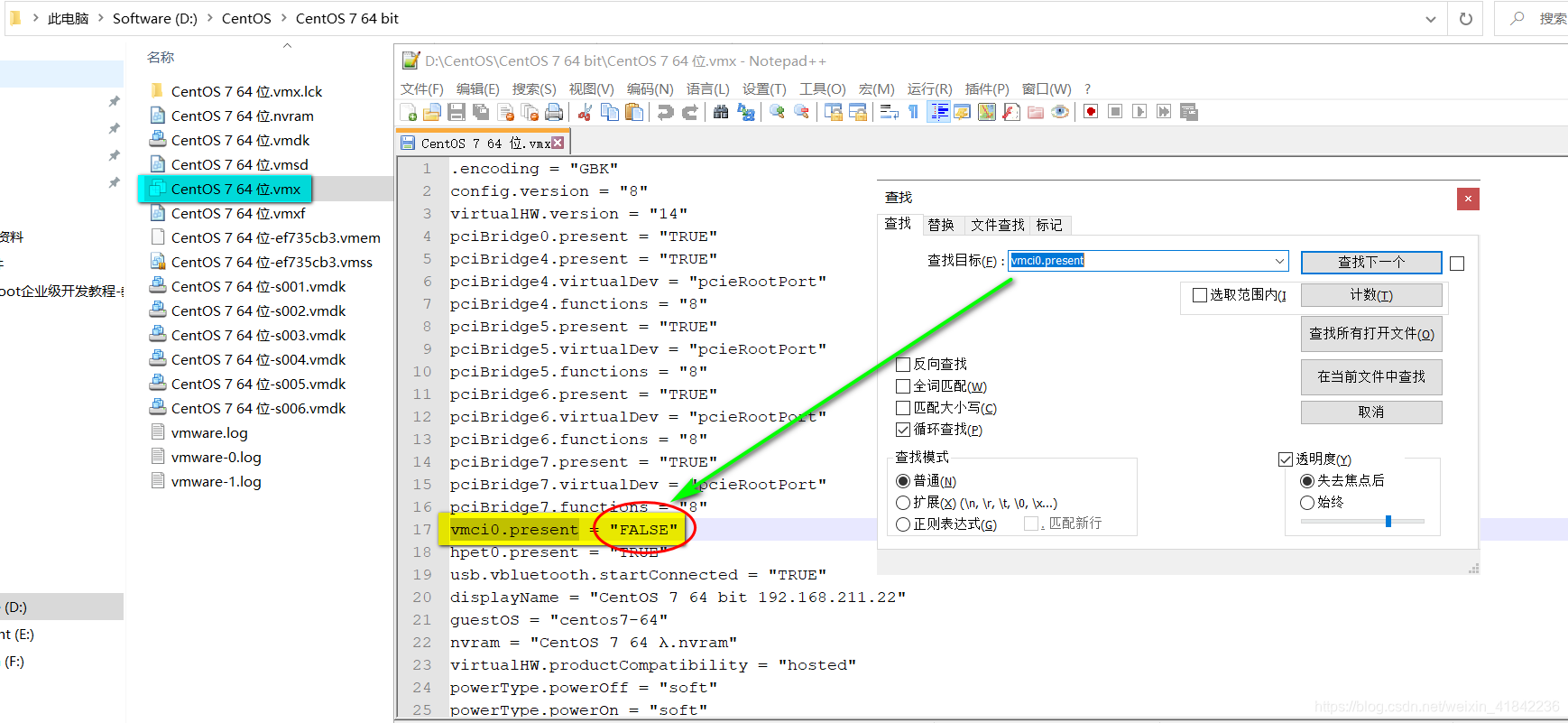This screenshot has width=1568, height=723.
Task: Toggle the 透明度 checkbox
Action: 1286,459
